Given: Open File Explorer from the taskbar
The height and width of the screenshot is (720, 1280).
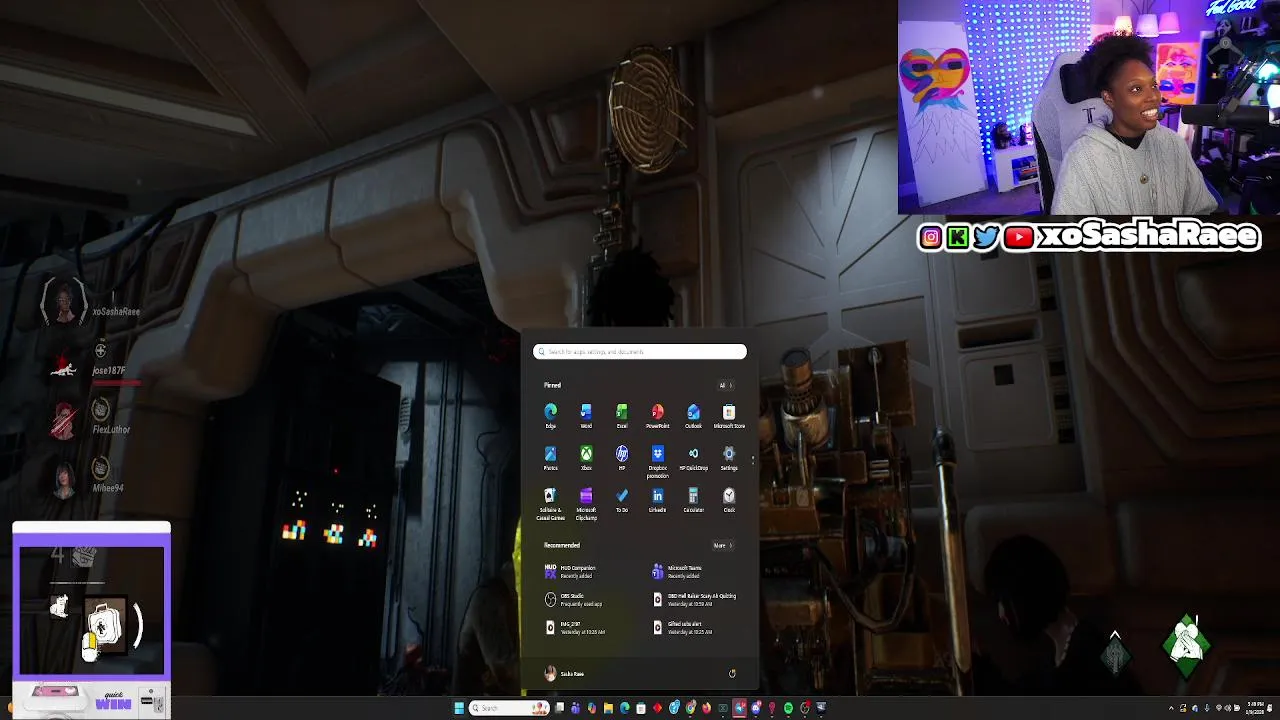Looking at the screenshot, I should [x=608, y=708].
